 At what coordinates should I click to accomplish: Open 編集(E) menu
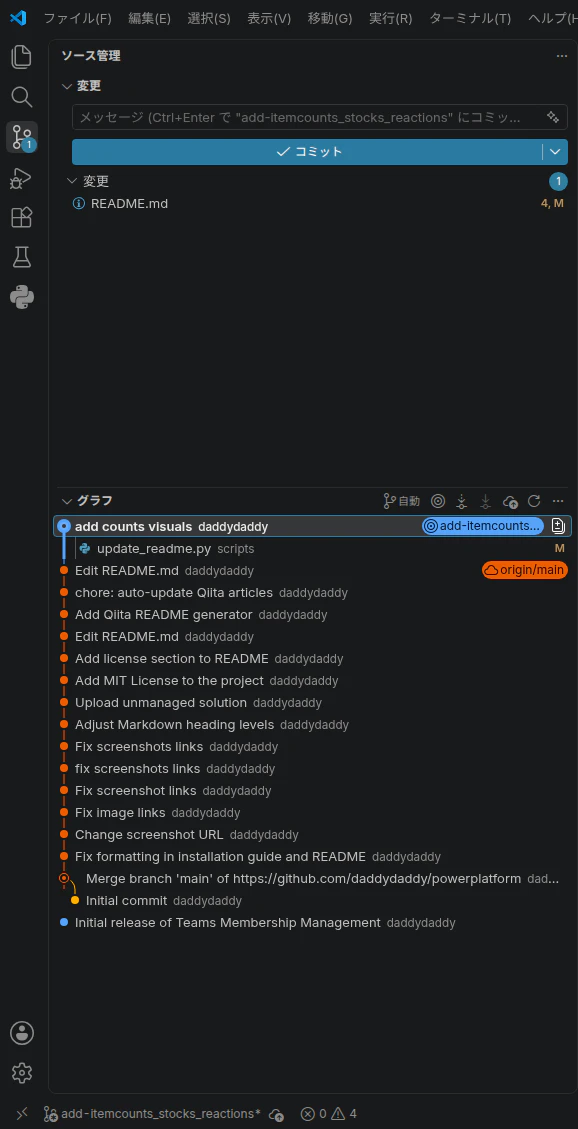[x=150, y=18]
